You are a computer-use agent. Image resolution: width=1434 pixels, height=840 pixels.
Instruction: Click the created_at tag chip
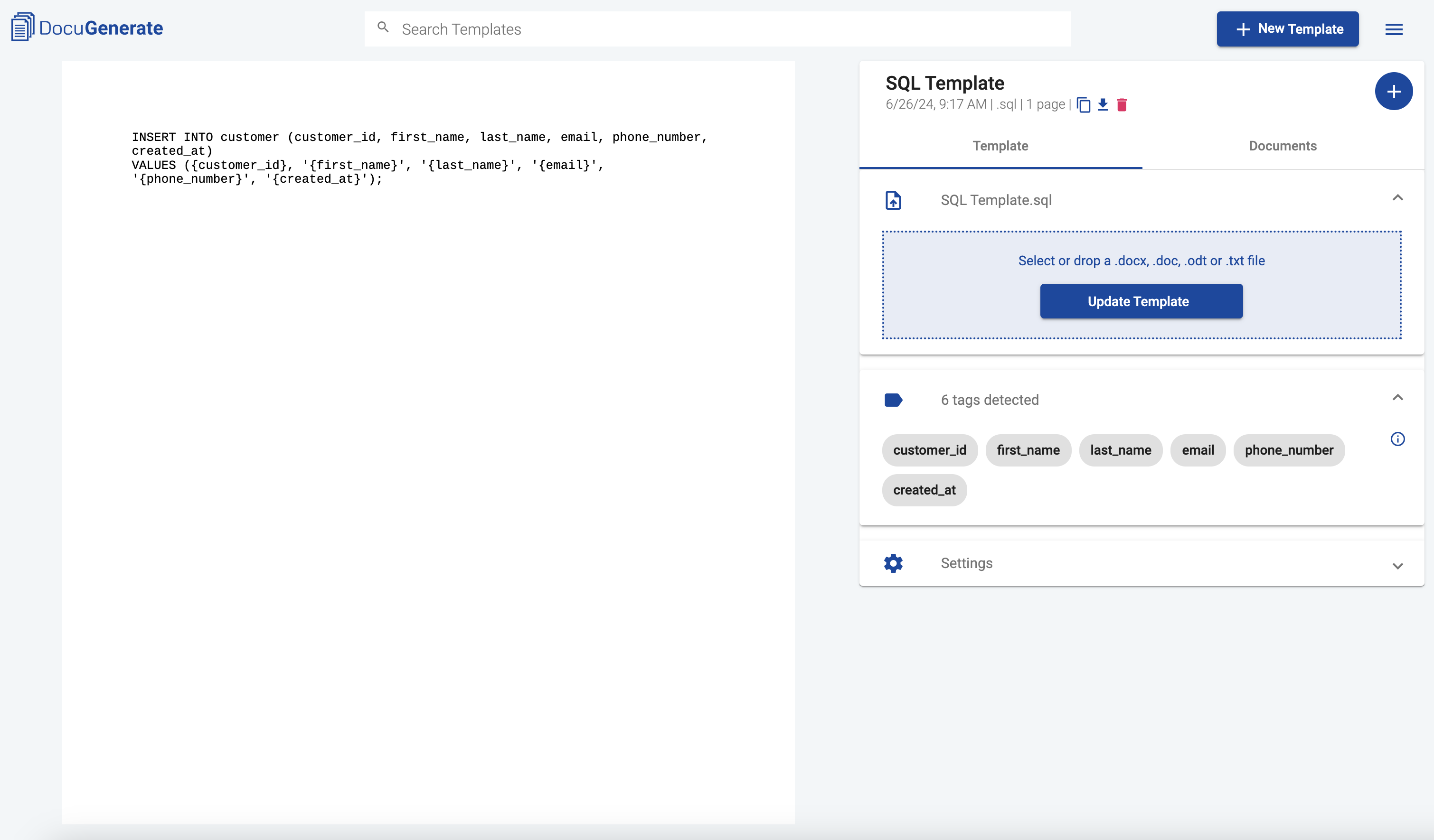click(x=924, y=490)
